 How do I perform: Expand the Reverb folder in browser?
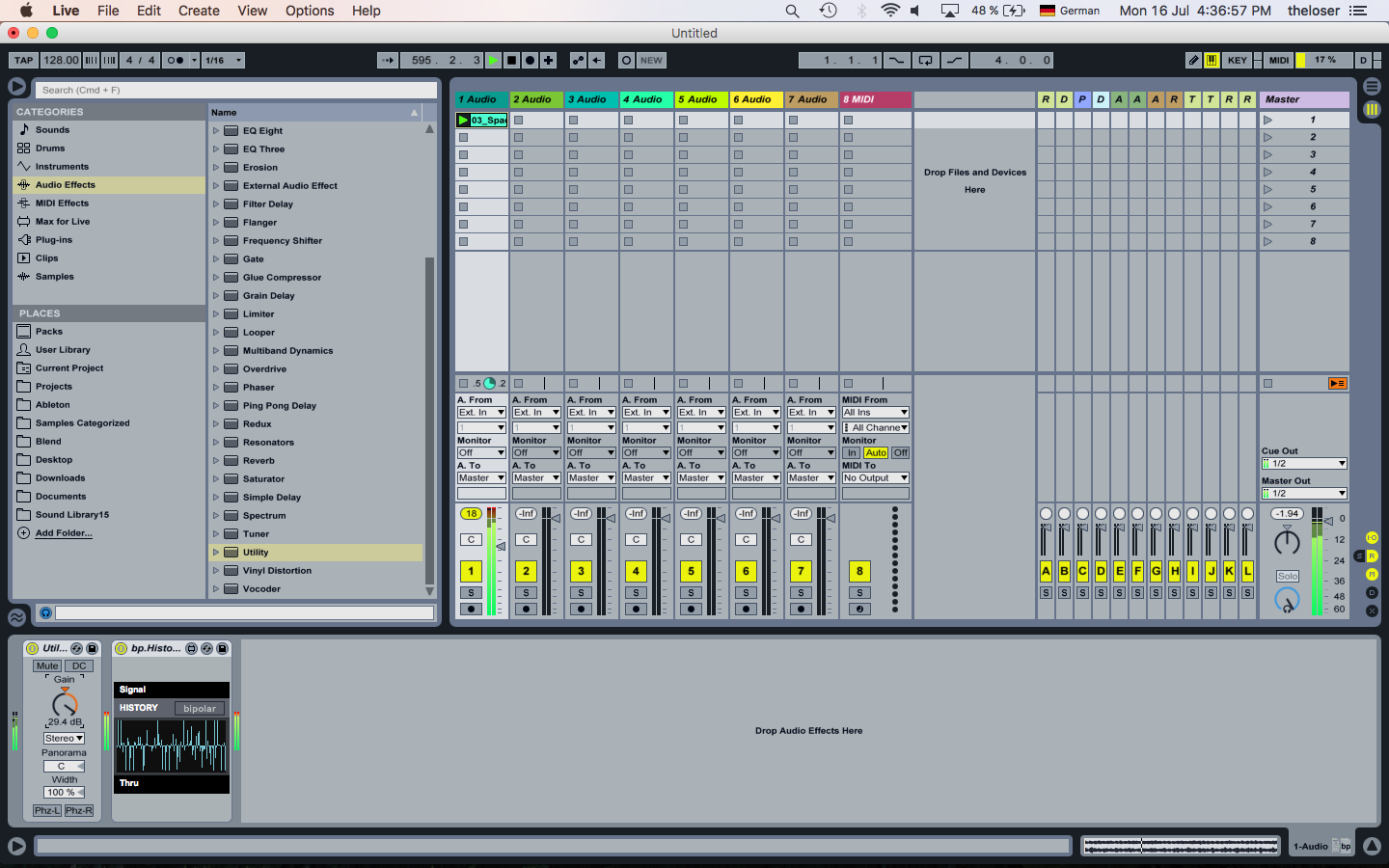click(x=216, y=461)
